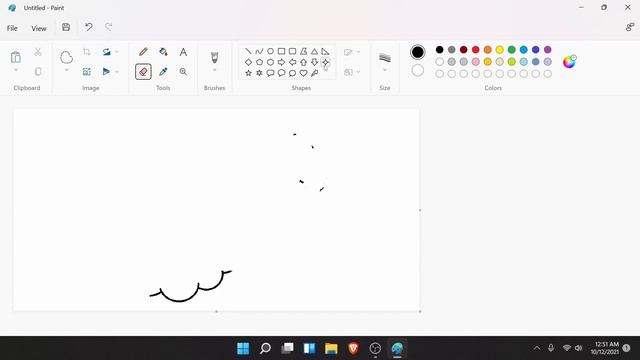Show hidden system tray icons
The image size is (640, 360).
point(537,348)
